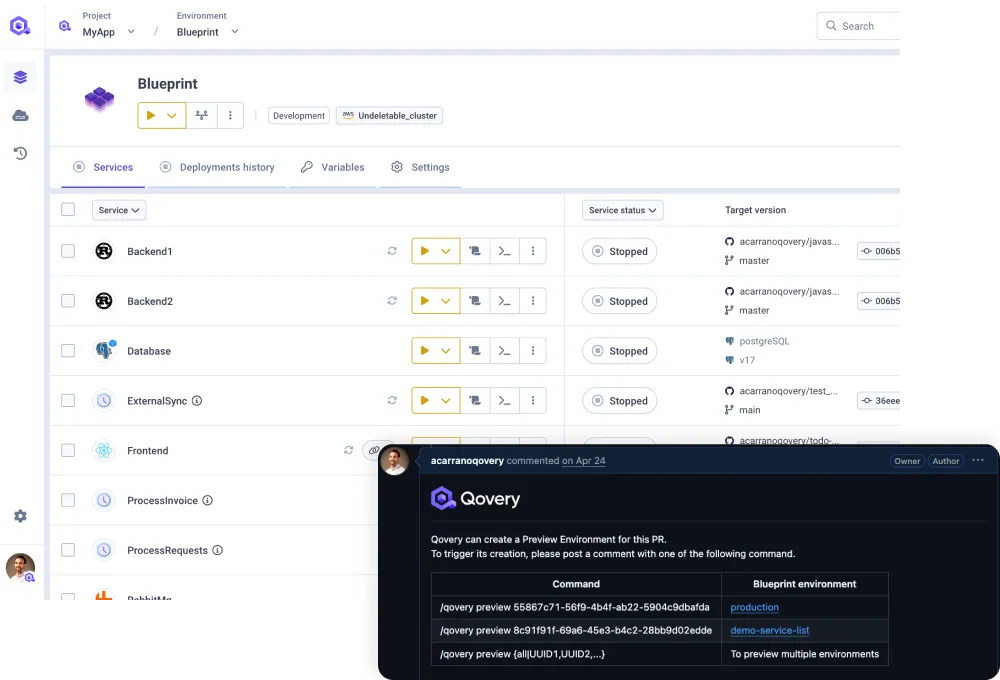This screenshot has height=680, width=1000.
Task: Open ExternalSync logs icon
Action: click(x=475, y=400)
